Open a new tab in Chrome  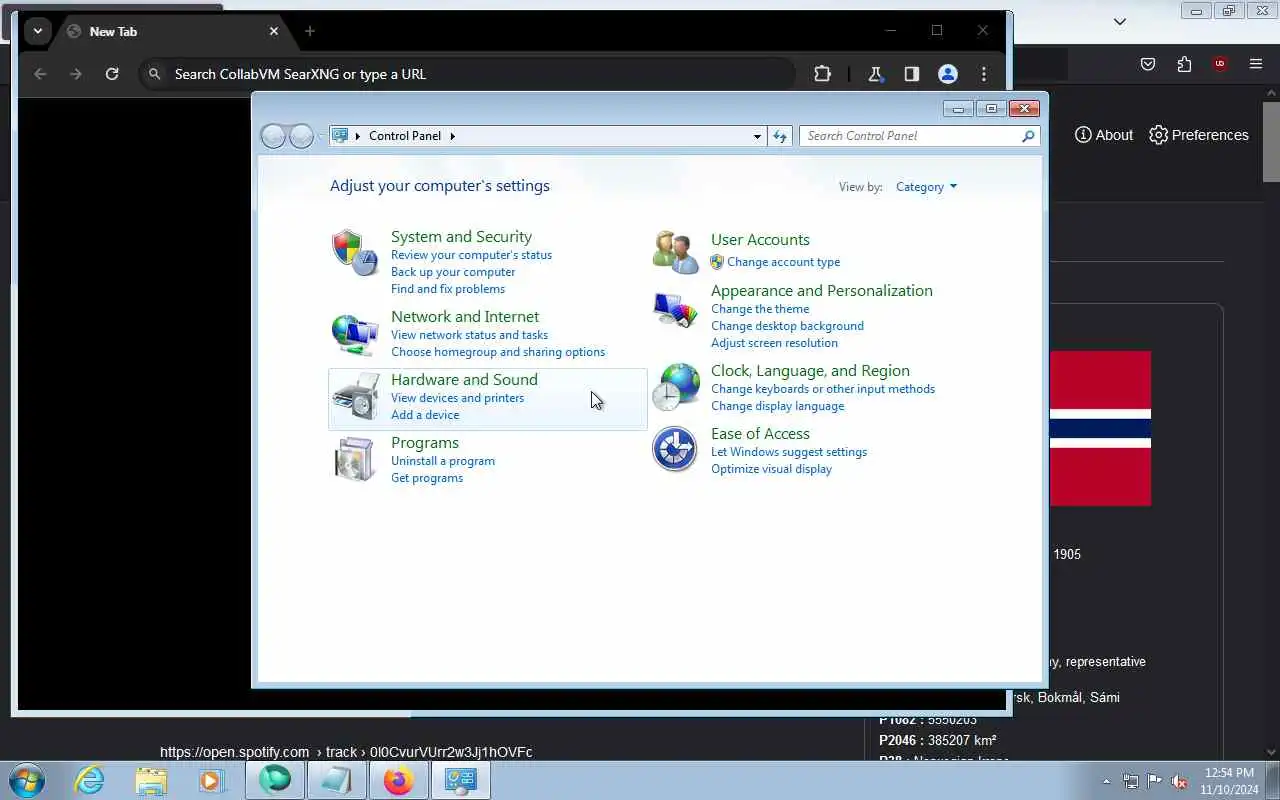(x=310, y=31)
